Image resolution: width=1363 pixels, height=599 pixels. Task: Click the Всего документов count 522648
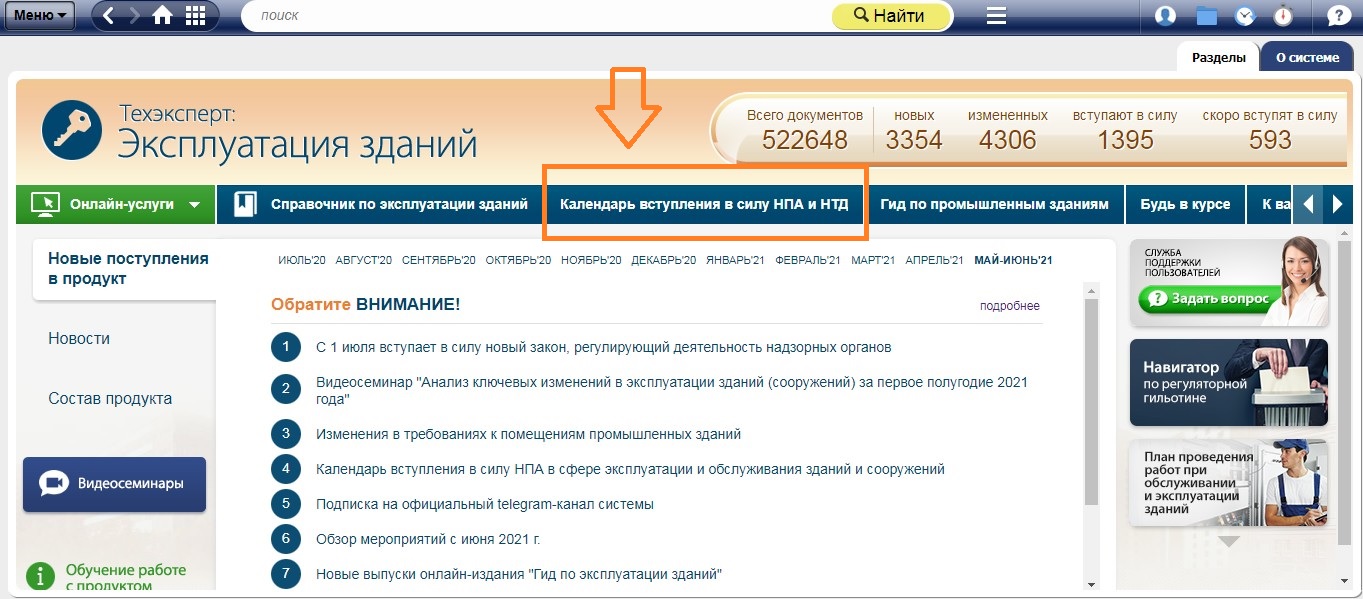click(x=805, y=139)
